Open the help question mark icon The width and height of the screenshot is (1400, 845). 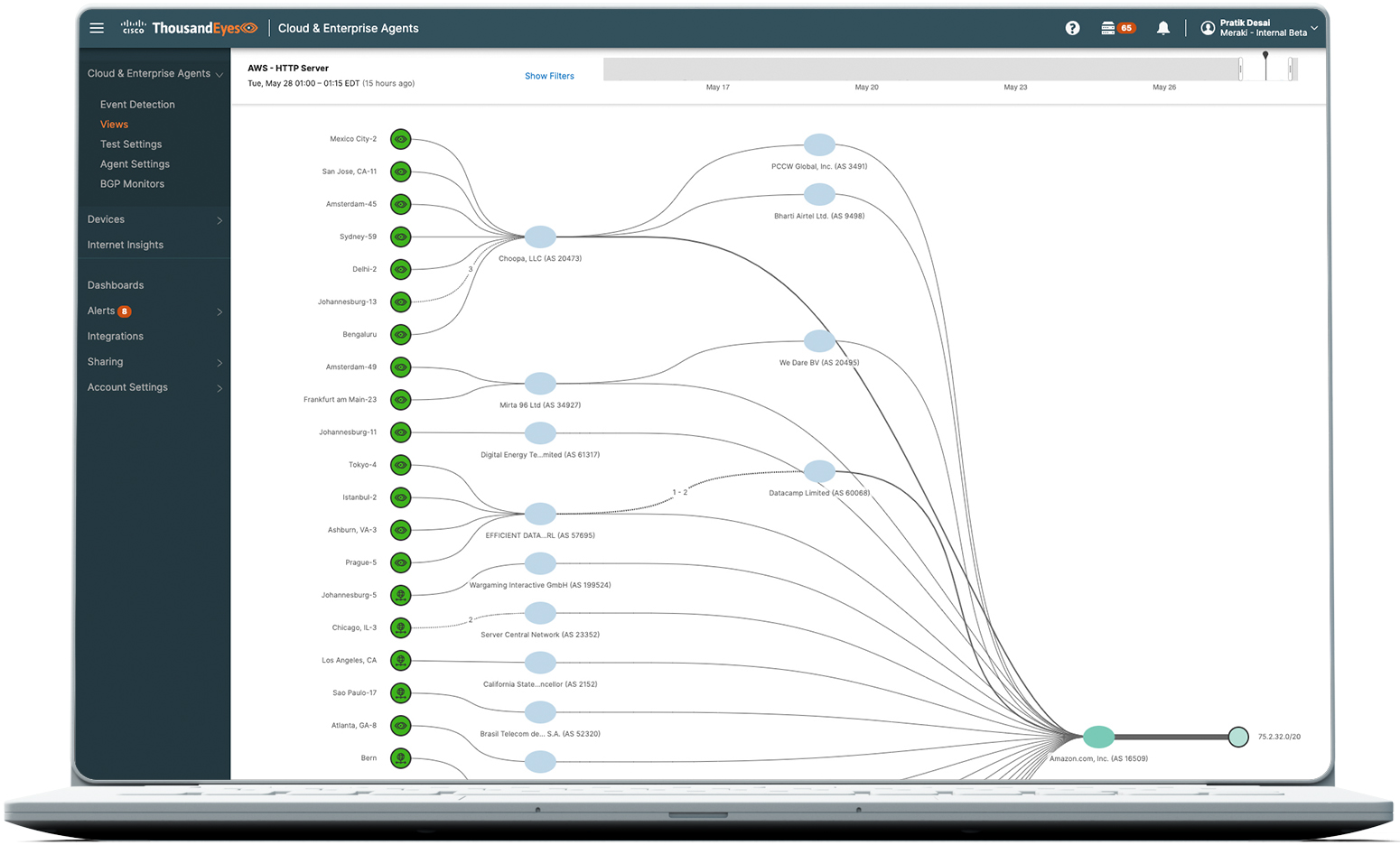point(1072,27)
